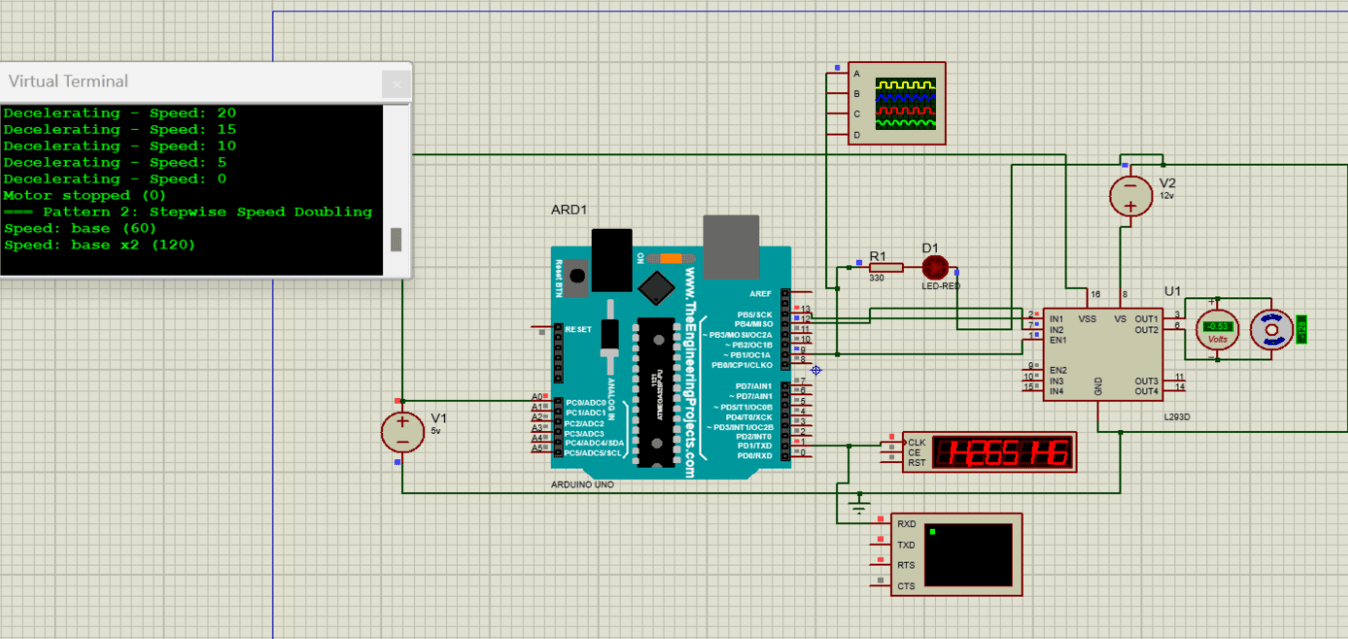Select the DC motor component
The image size is (1348, 639).
(1274, 330)
